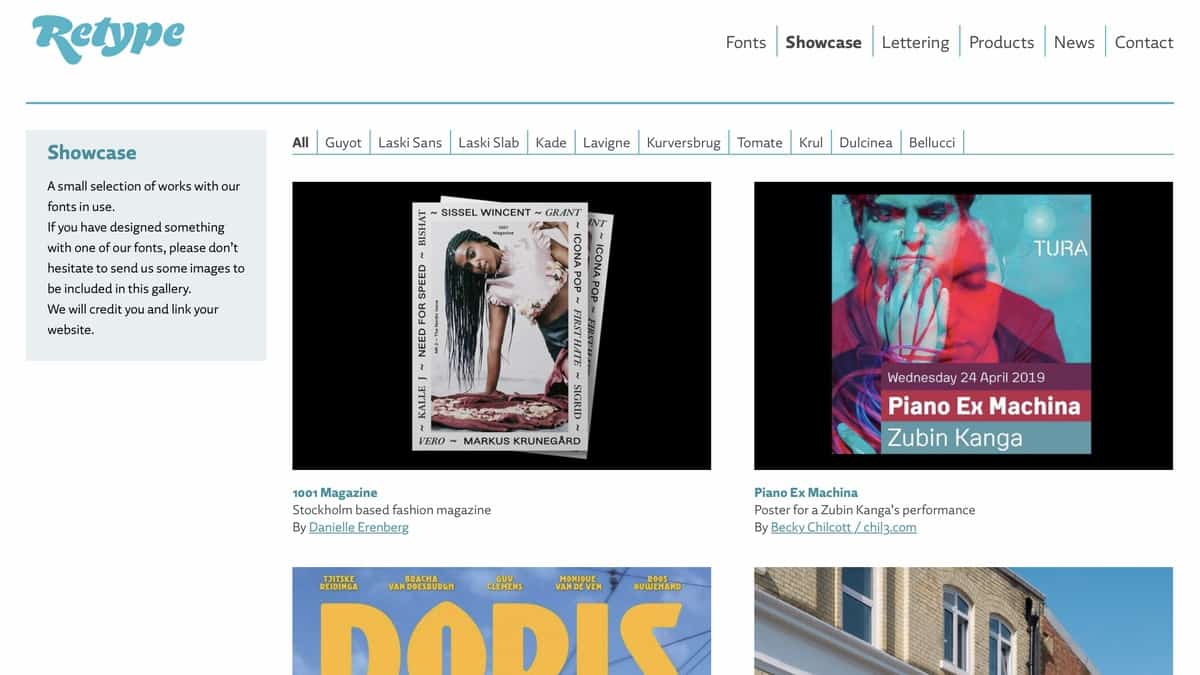Show Dulcinea font works

(x=866, y=142)
